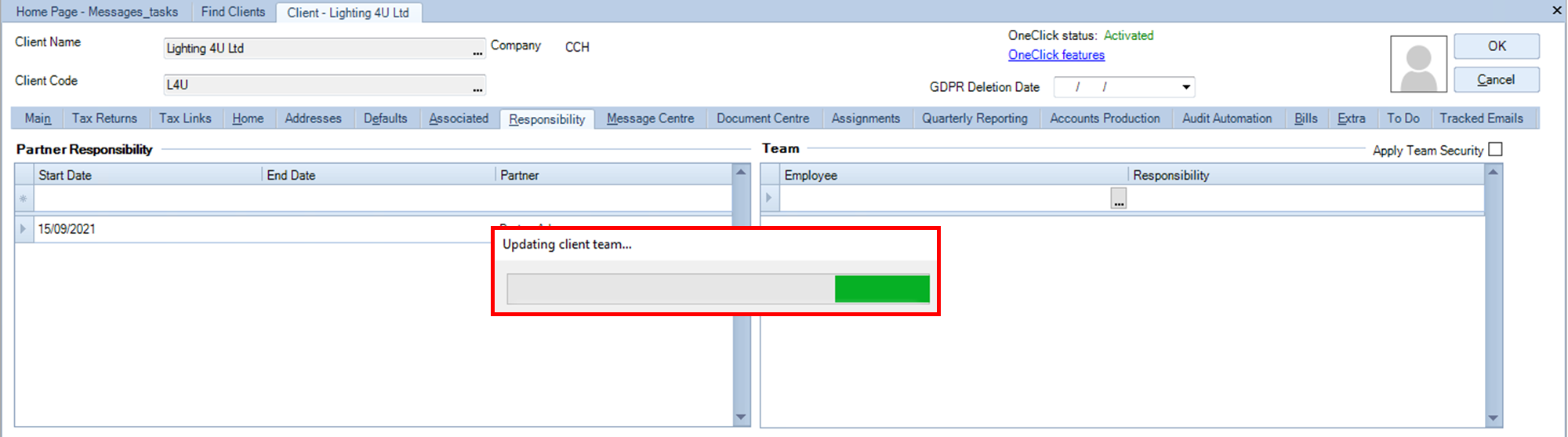Open Tracked Emails tab
1568x437 pixels.
(1481, 118)
